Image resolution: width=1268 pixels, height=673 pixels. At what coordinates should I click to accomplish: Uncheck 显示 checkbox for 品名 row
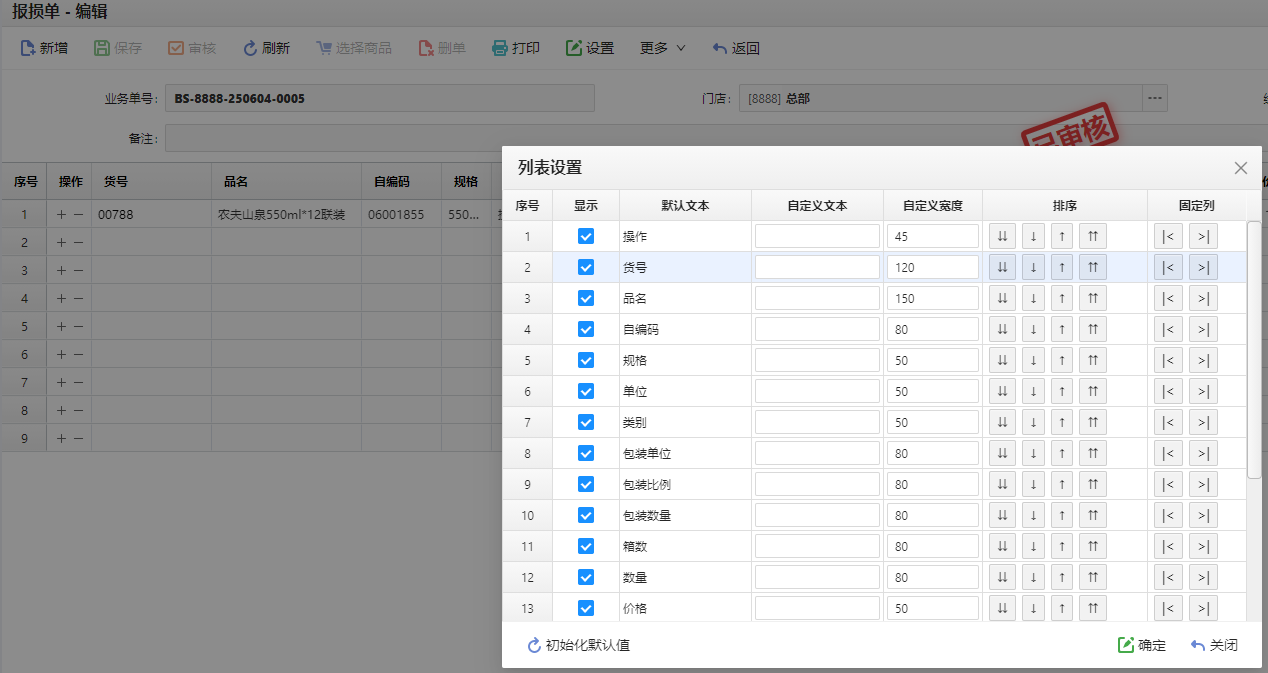click(x=586, y=299)
